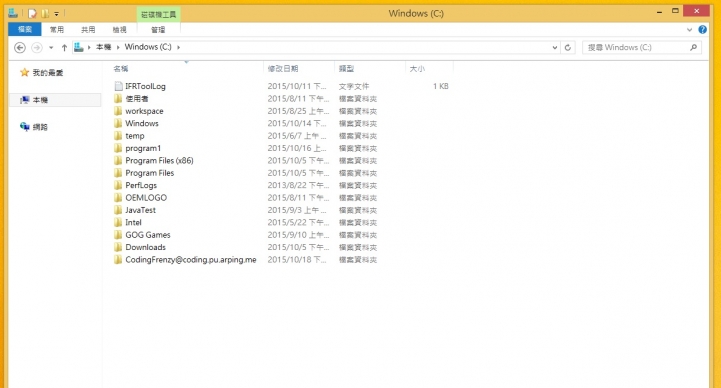The image size is (721, 388).
Task: Select the Intel folder icon
Action: click(118, 223)
